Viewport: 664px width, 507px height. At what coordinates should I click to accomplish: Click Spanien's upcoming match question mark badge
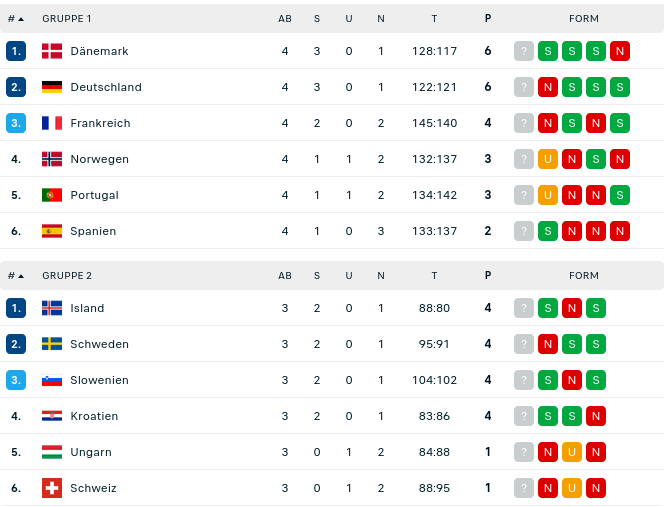(524, 231)
